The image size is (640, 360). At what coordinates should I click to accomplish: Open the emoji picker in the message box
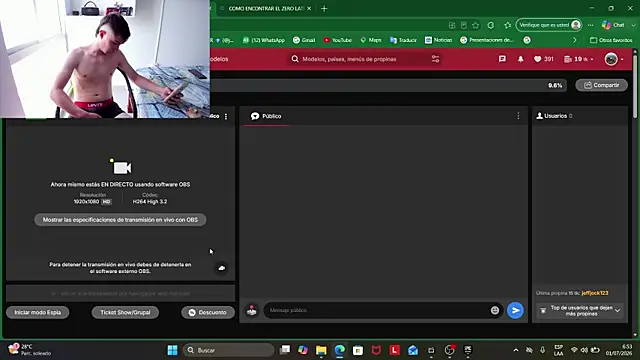(495, 310)
